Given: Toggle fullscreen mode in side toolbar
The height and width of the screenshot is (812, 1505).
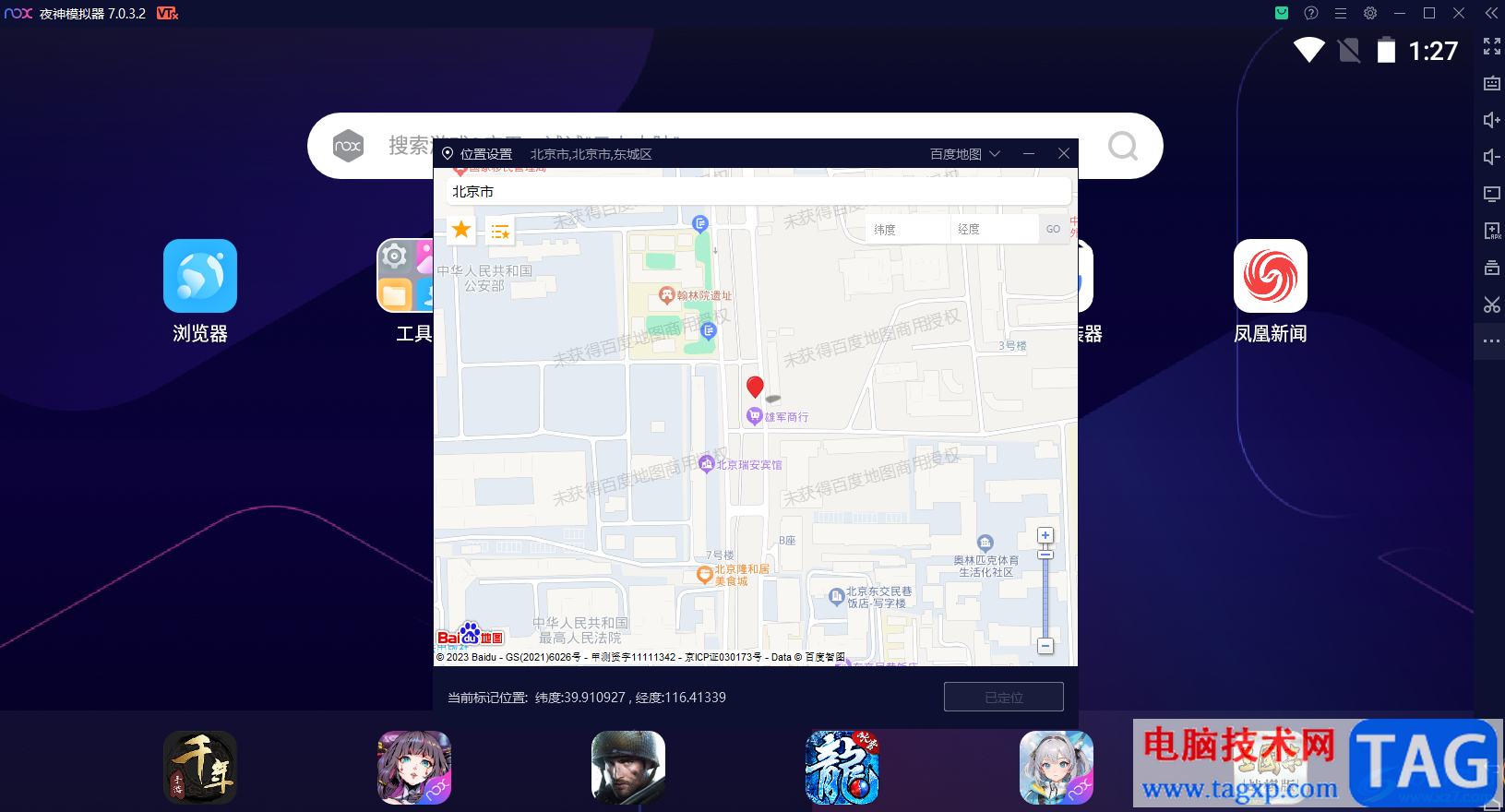Looking at the screenshot, I should 1491,46.
